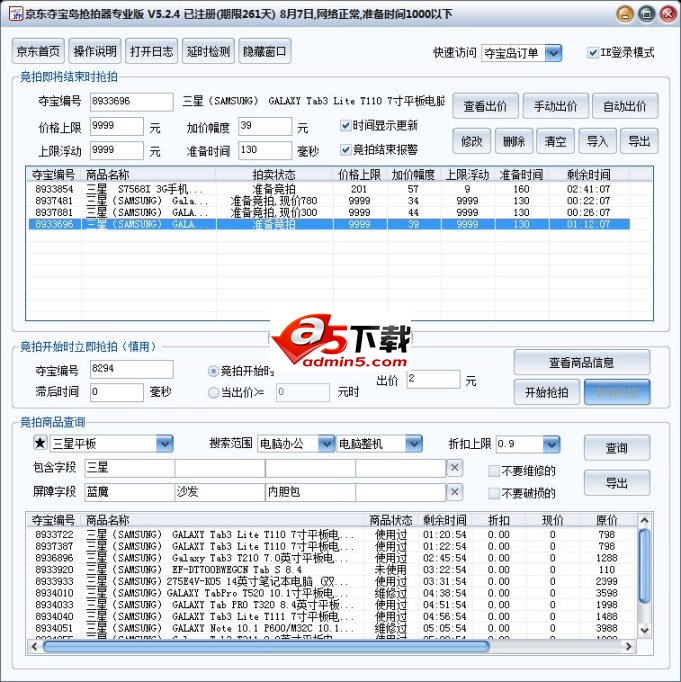The image size is (681, 682).
Task: Click 手动出价 button
Action: point(555,106)
